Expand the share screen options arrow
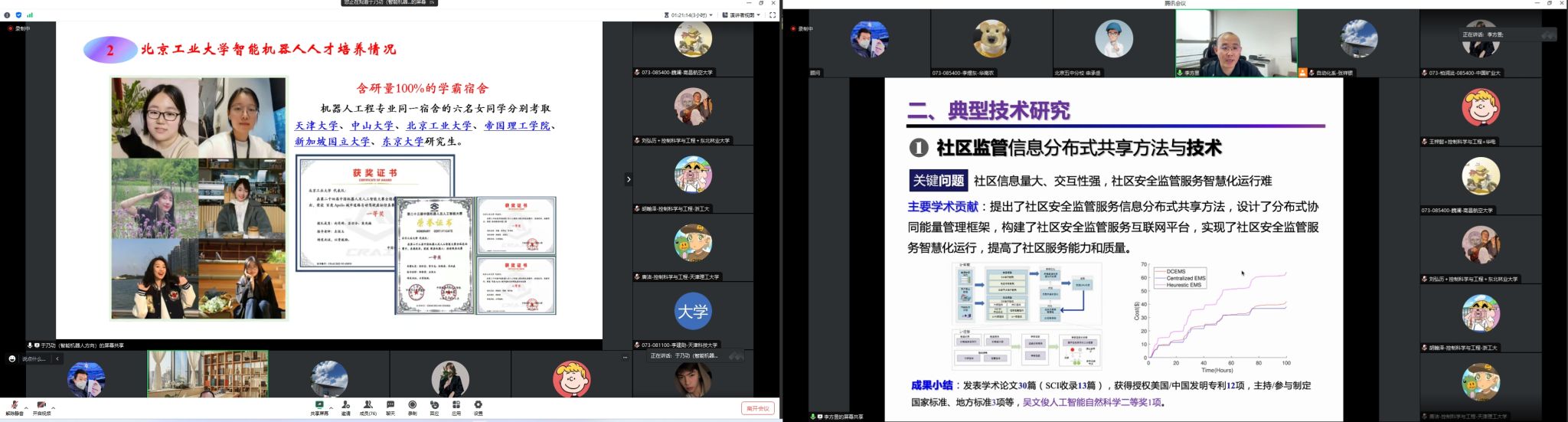The height and width of the screenshot is (422, 1568). pyautogui.click(x=331, y=407)
